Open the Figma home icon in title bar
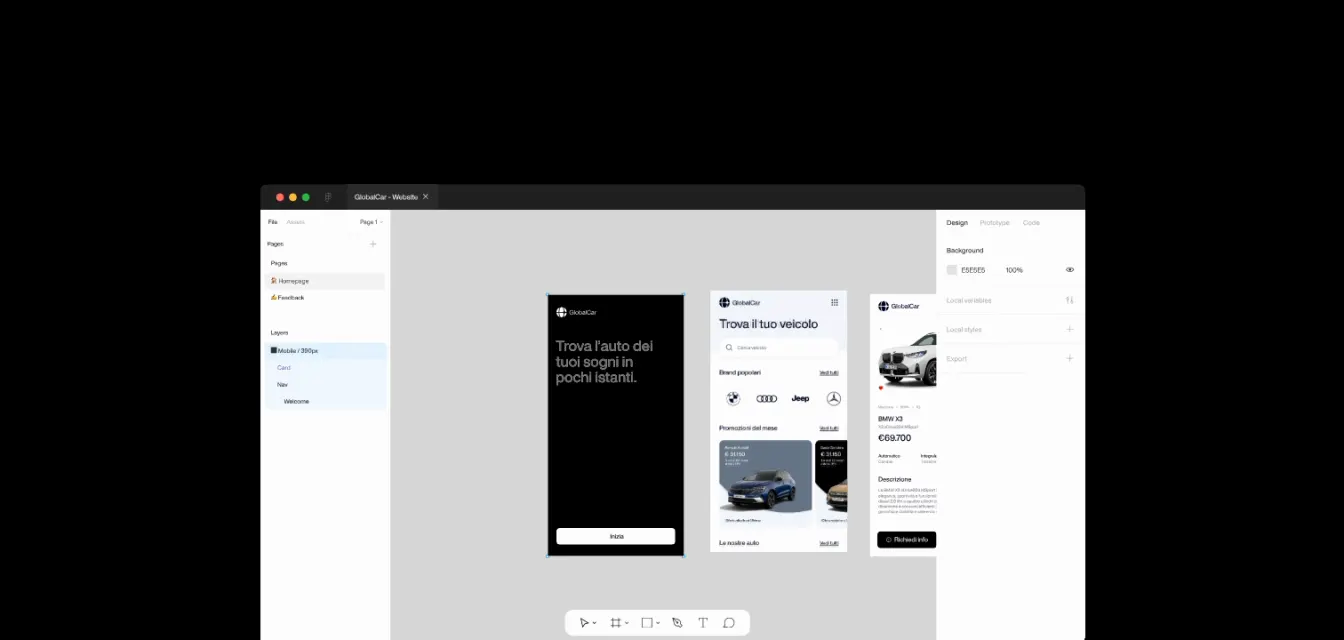 click(x=328, y=197)
